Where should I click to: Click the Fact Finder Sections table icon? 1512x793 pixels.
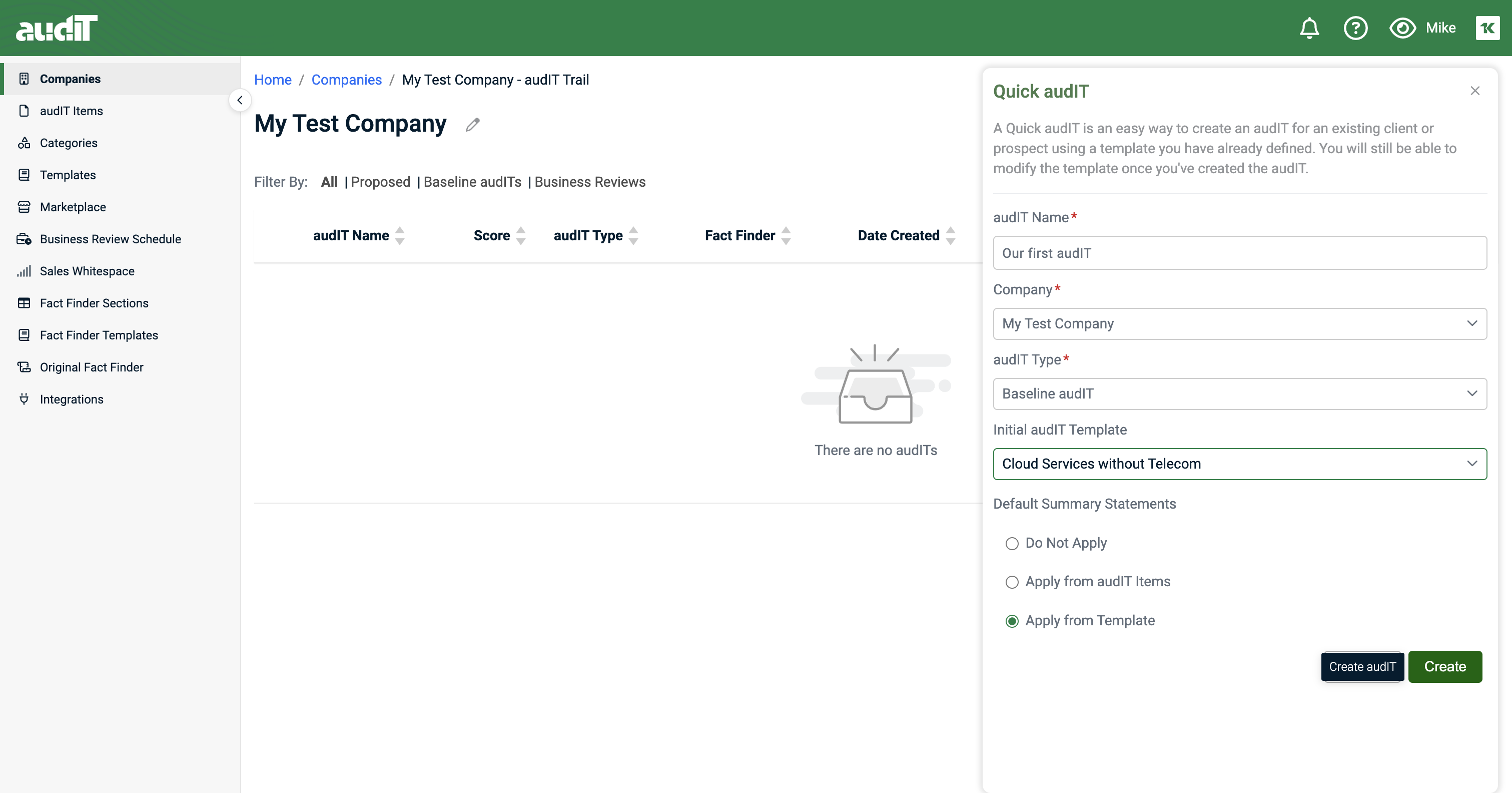point(24,303)
